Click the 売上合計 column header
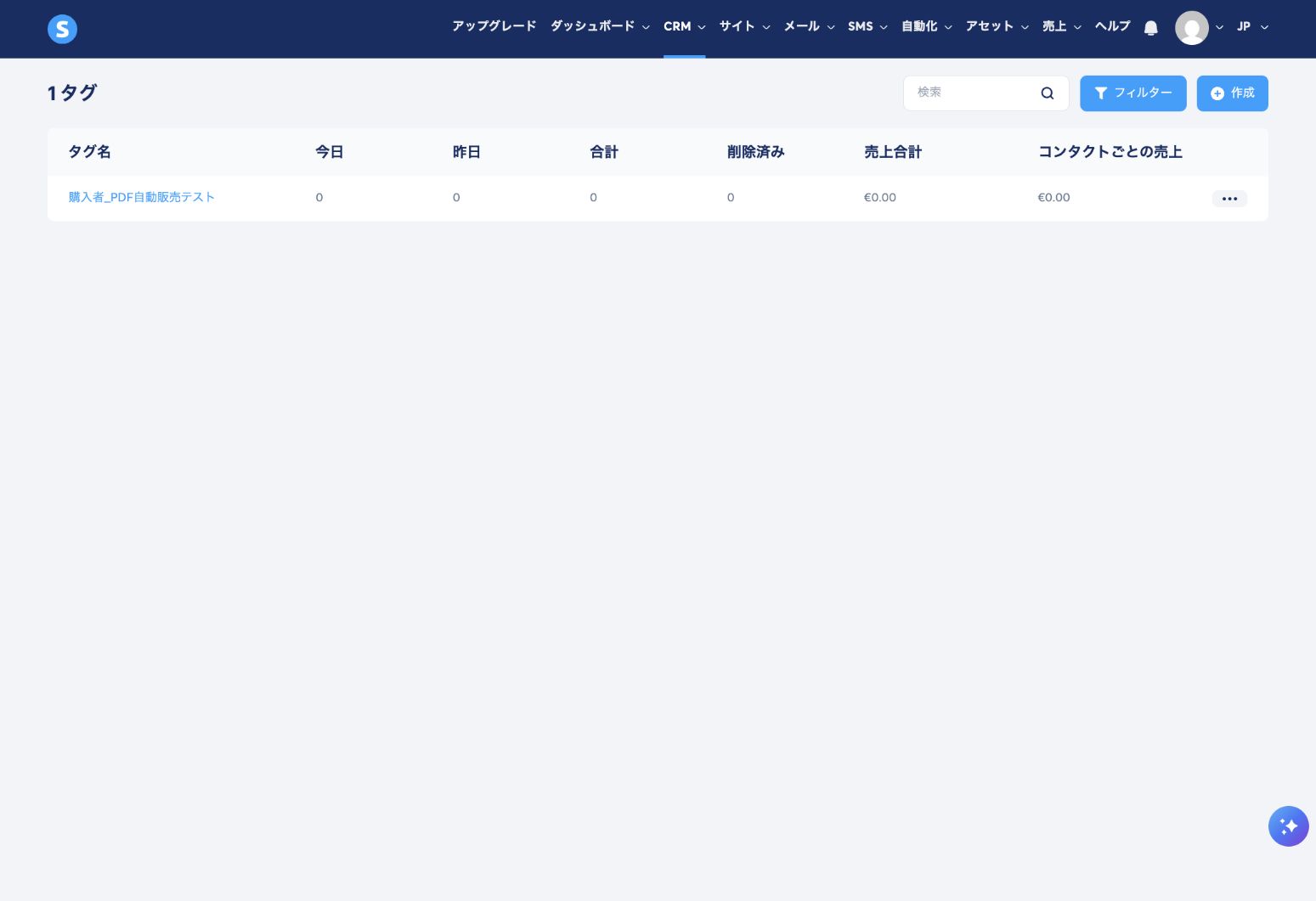 pos(892,152)
